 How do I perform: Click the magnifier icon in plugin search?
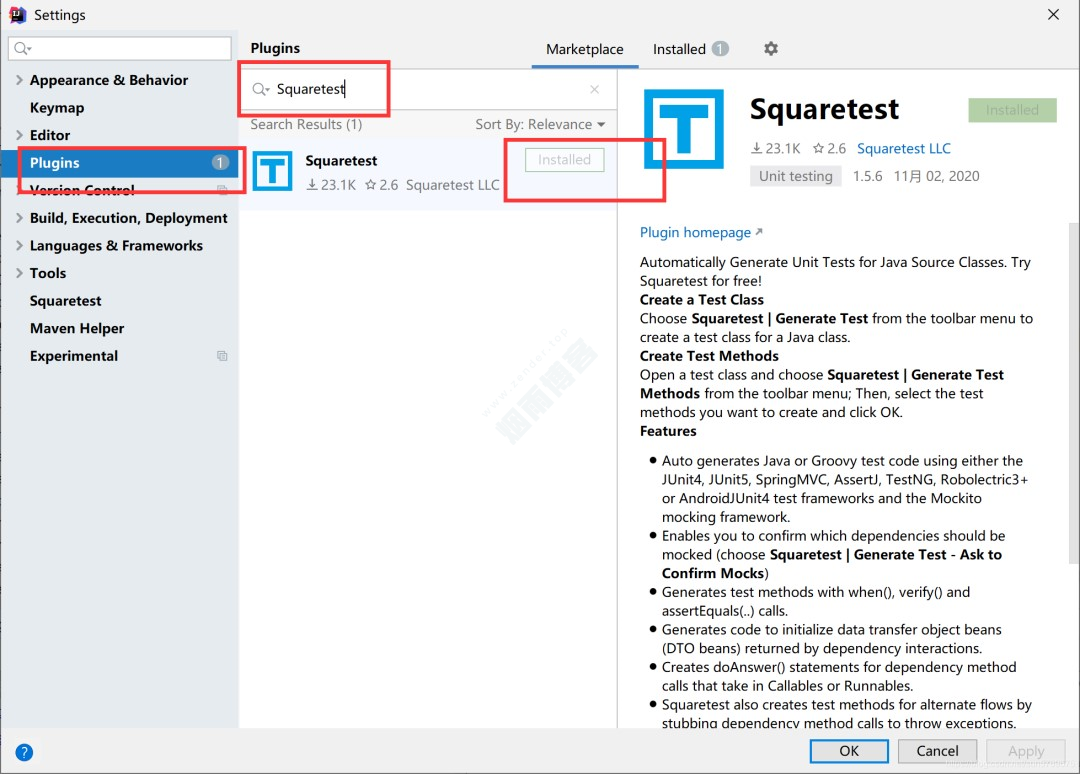click(x=260, y=89)
